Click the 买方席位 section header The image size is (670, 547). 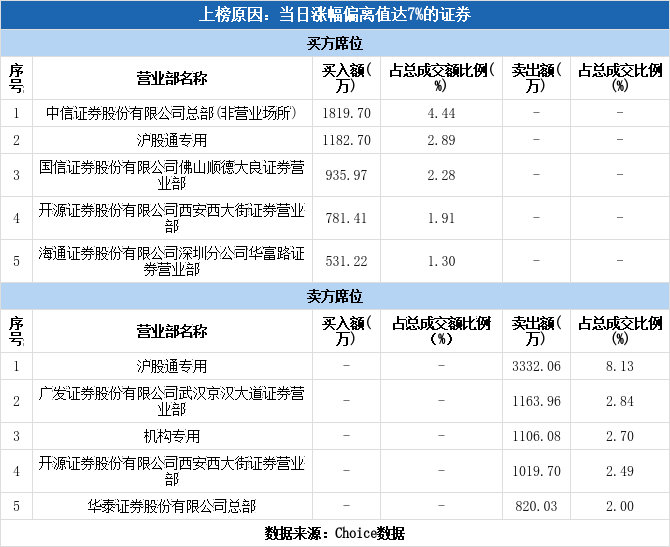click(x=335, y=43)
